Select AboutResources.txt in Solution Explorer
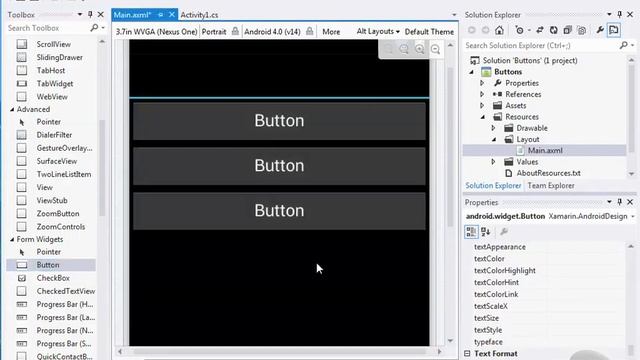 (x=548, y=173)
